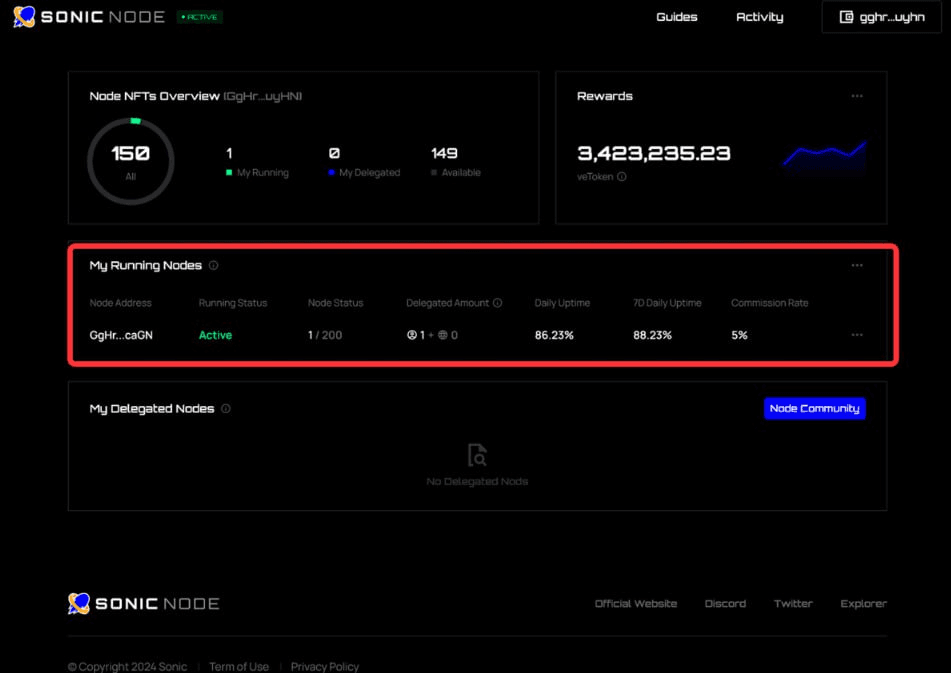Click the Running Status column header
The width and height of the screenshot is (951, 673).
[233, 303]
